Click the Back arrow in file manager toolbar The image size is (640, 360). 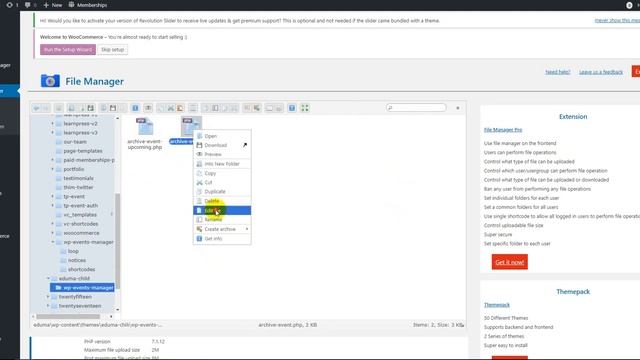pyautogui.click(x=36, y=108)
